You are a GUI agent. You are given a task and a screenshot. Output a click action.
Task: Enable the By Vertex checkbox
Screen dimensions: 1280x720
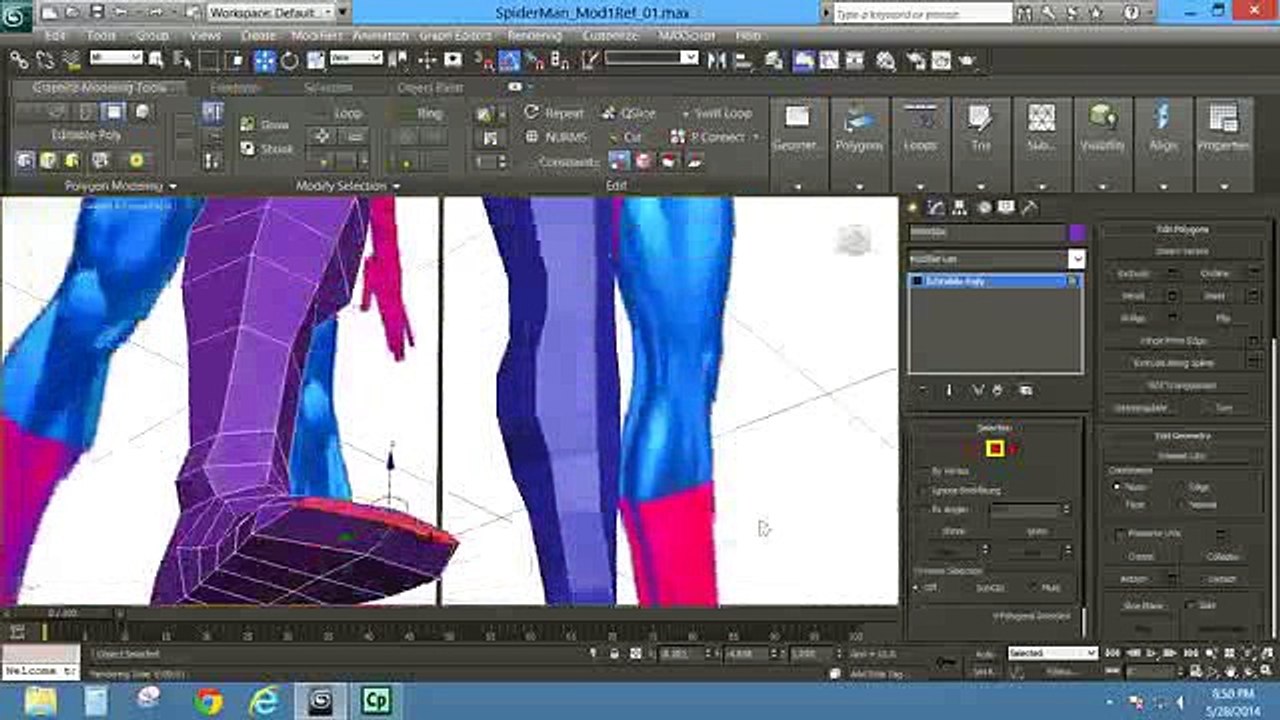tap(922, 471)
